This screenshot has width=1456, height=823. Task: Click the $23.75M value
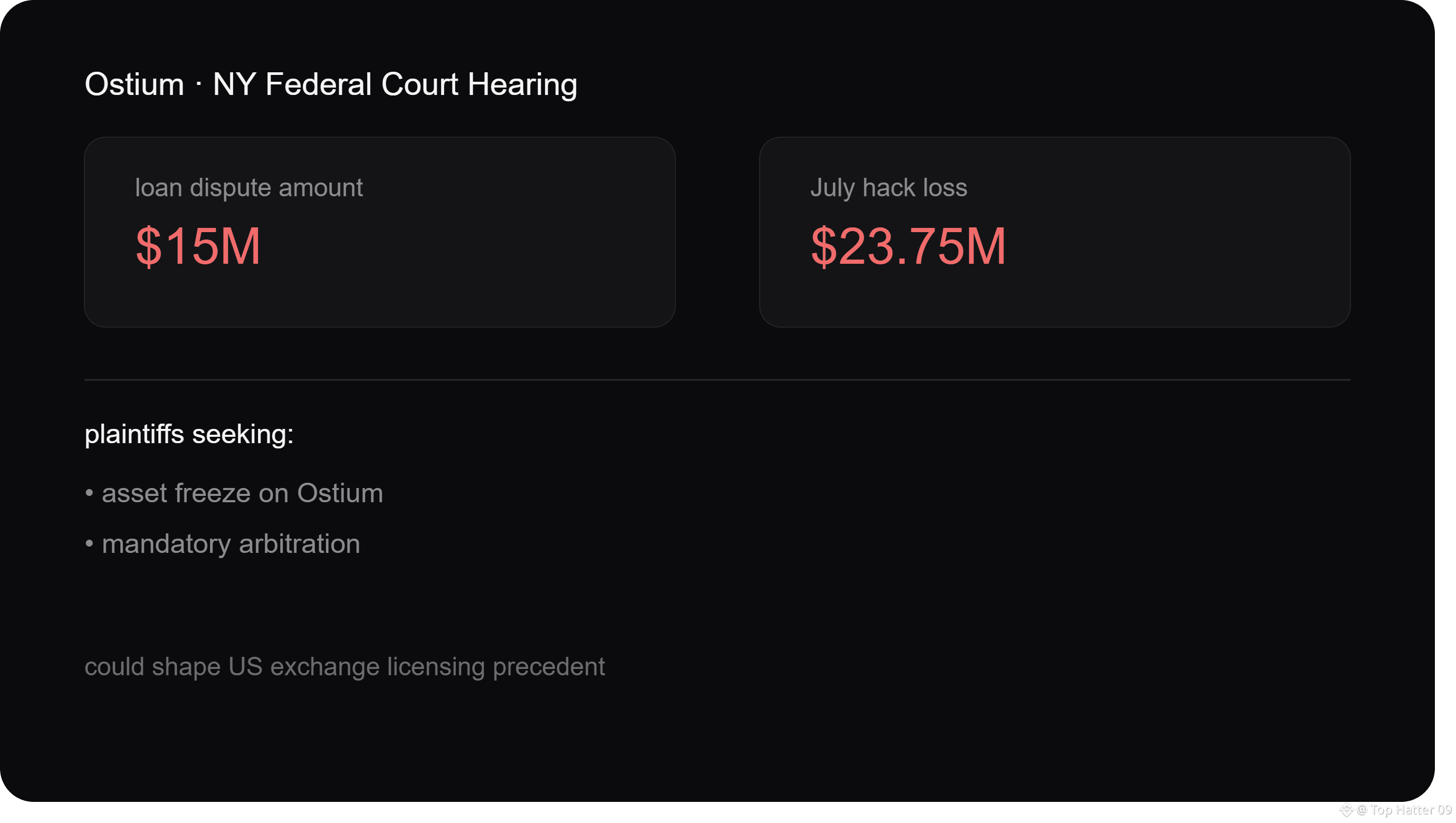[x=908, y=246]
